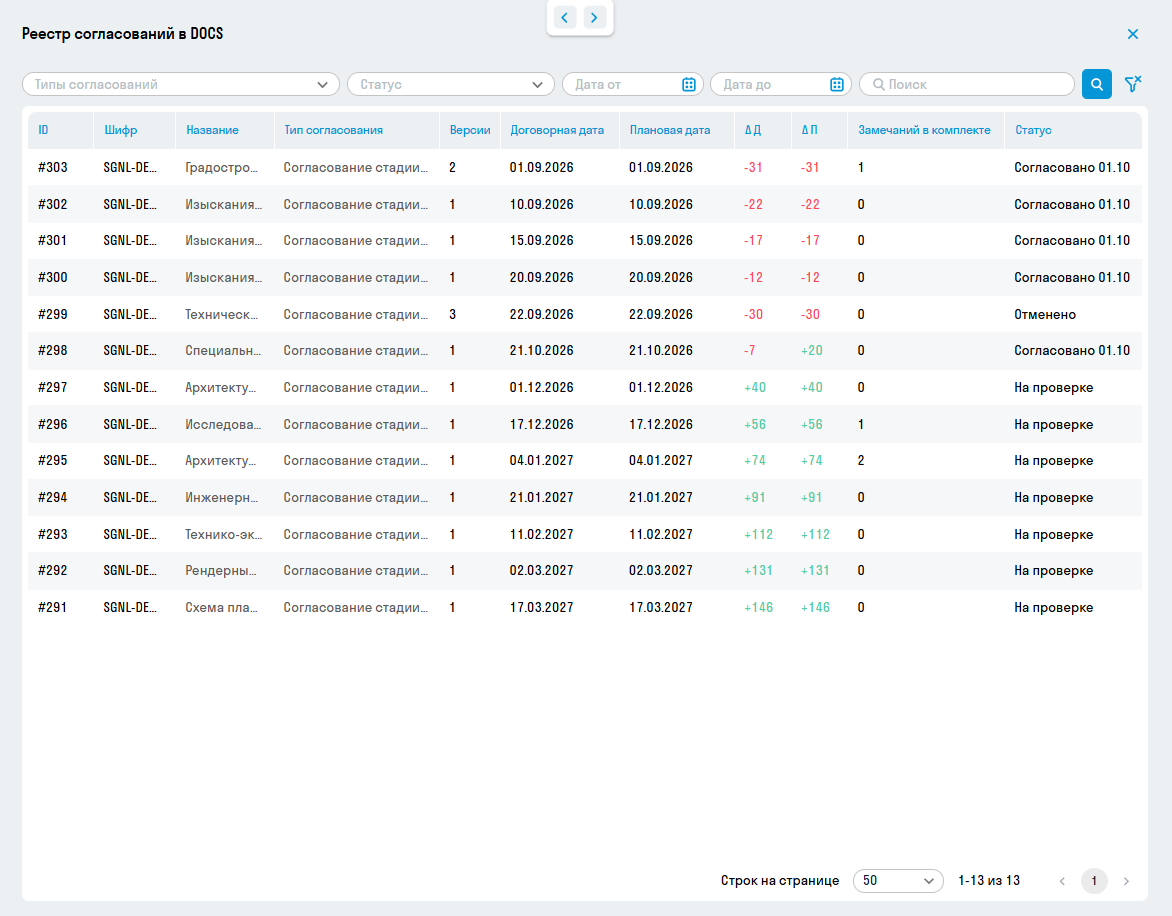Sort by Версии column header

470,130
